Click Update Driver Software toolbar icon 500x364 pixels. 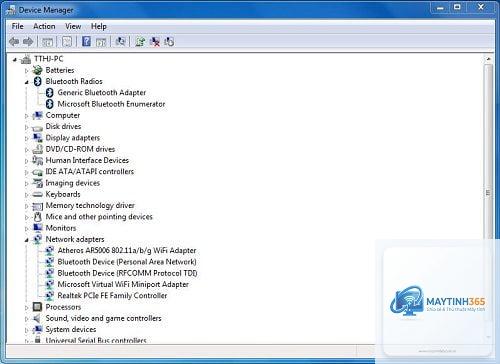(140, 41)
